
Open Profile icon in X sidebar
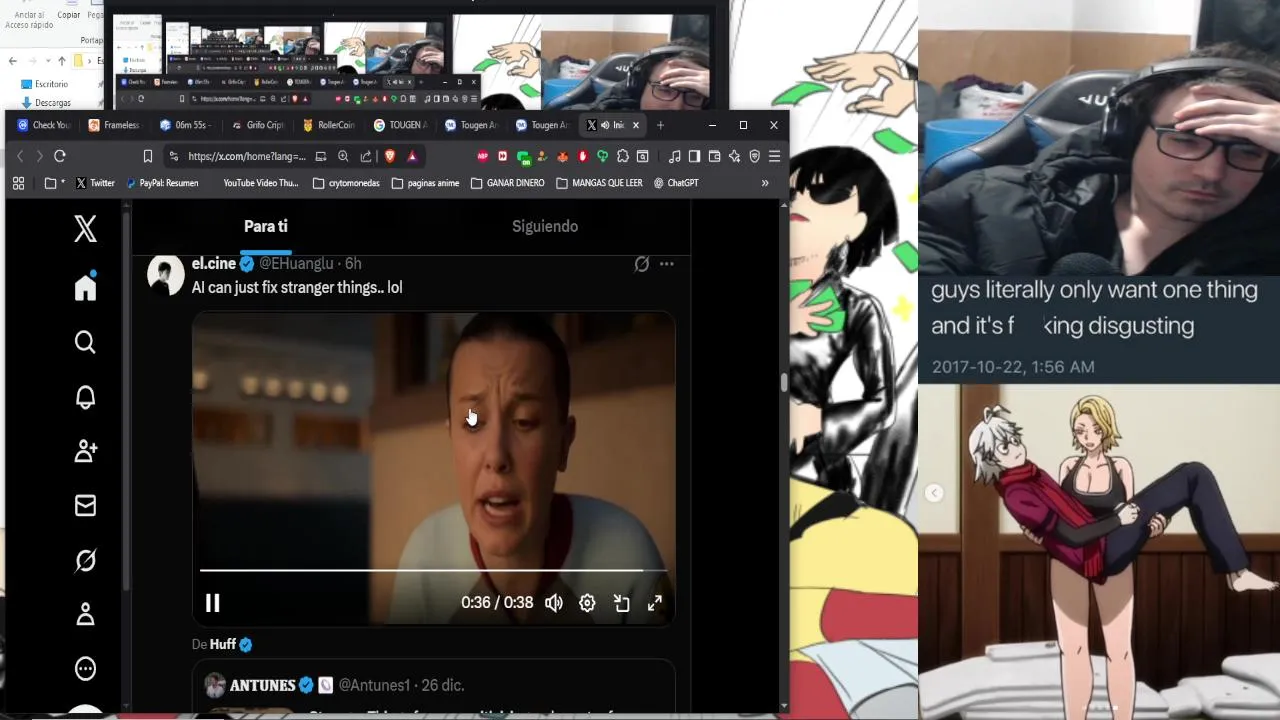point(85,614)
